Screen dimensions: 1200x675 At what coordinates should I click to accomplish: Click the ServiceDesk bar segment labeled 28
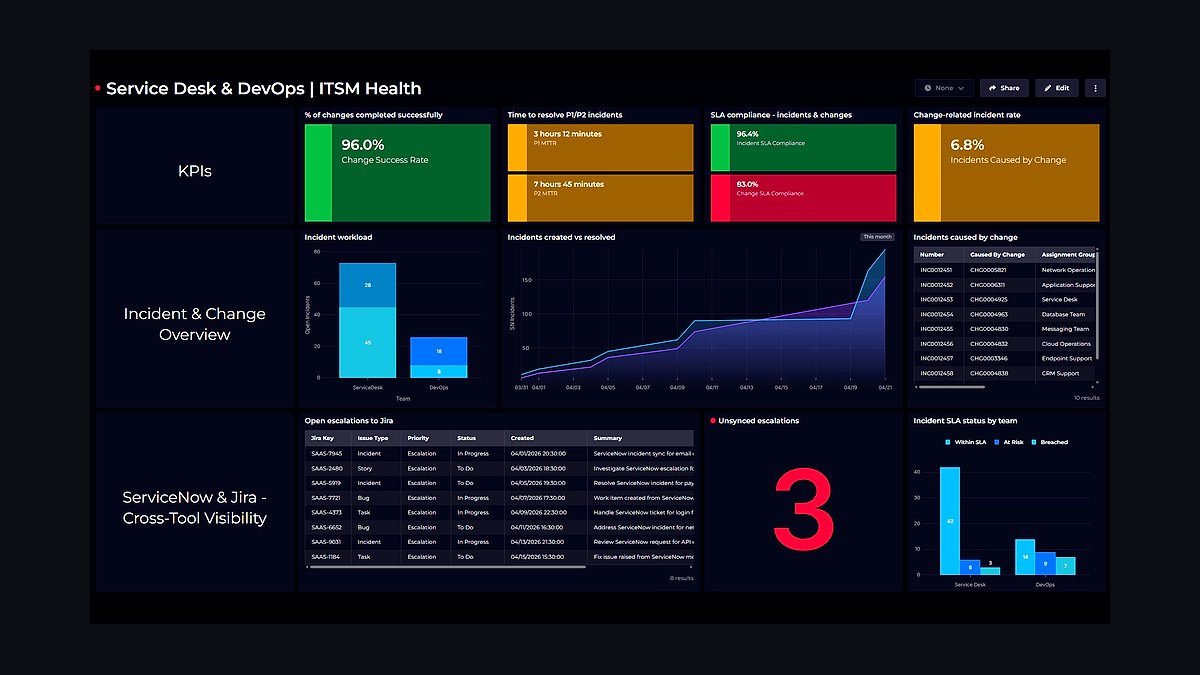367,286
